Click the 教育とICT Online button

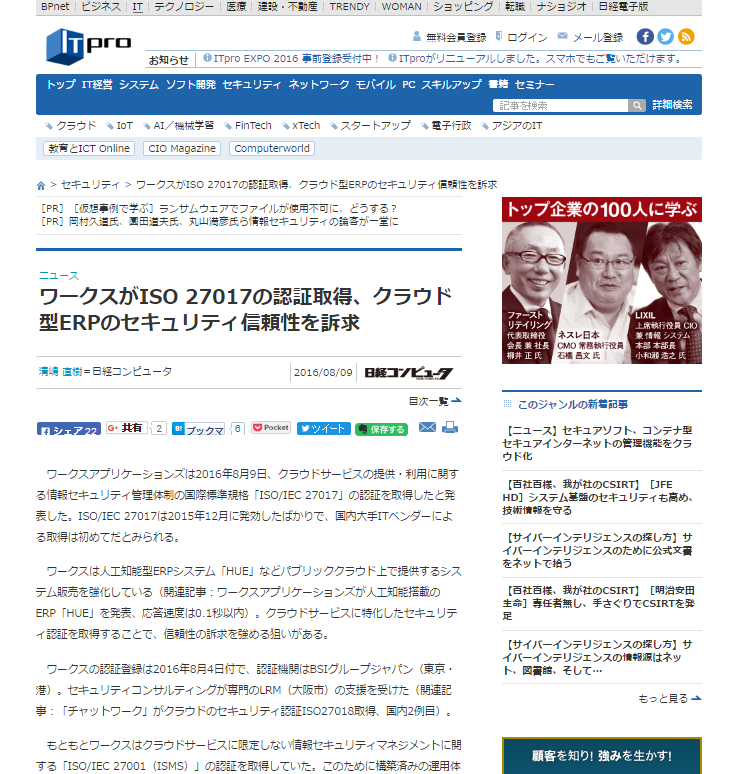[89, 148]
